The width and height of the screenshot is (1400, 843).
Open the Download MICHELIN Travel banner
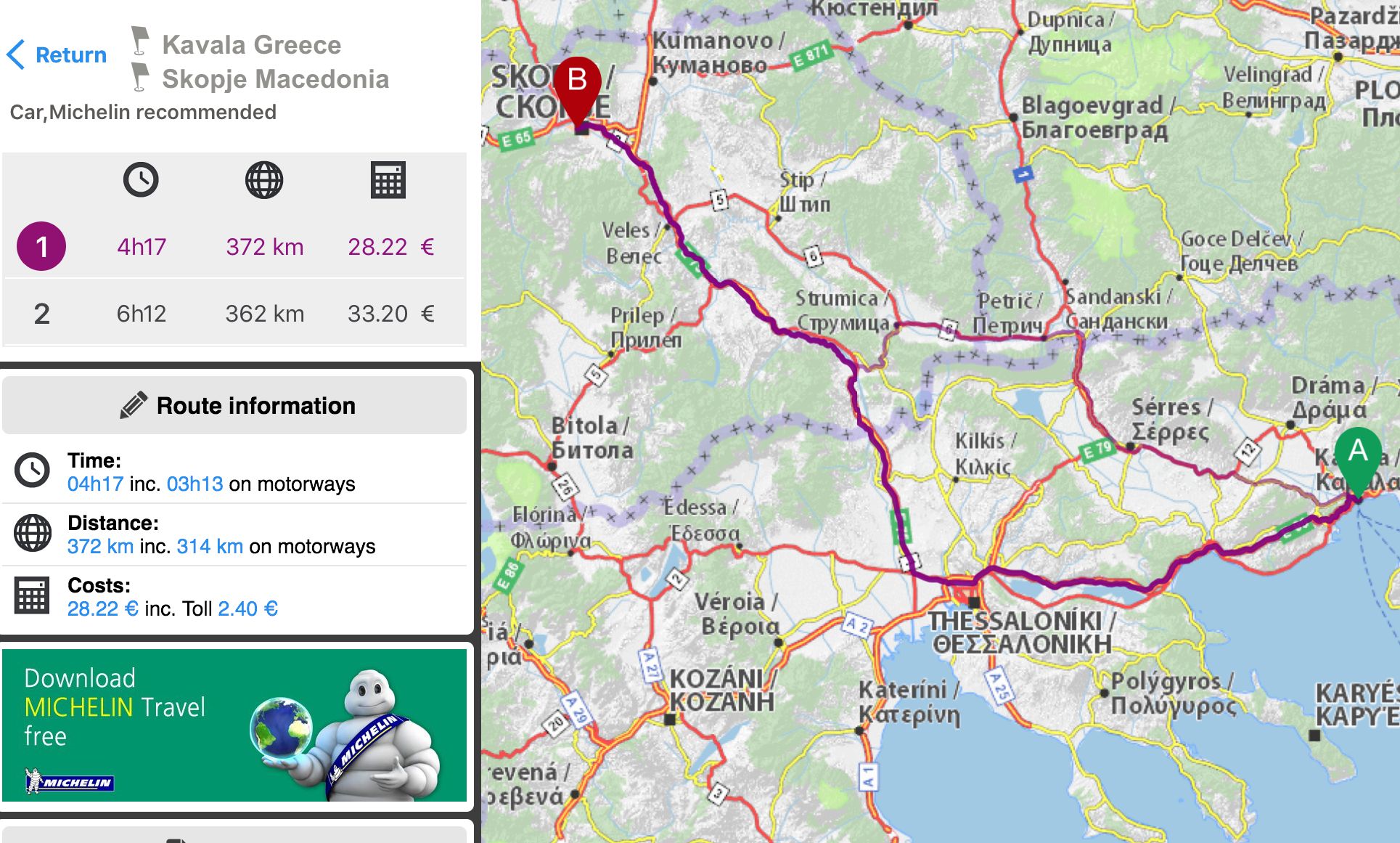pos(234,725)
